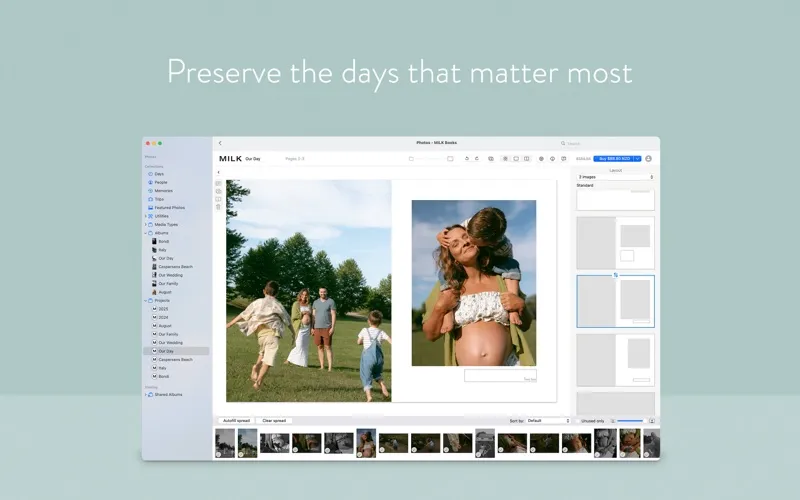This screenshot has width=800, height=500.
Task: Expand the Media Types section
Action: point(146,224)
